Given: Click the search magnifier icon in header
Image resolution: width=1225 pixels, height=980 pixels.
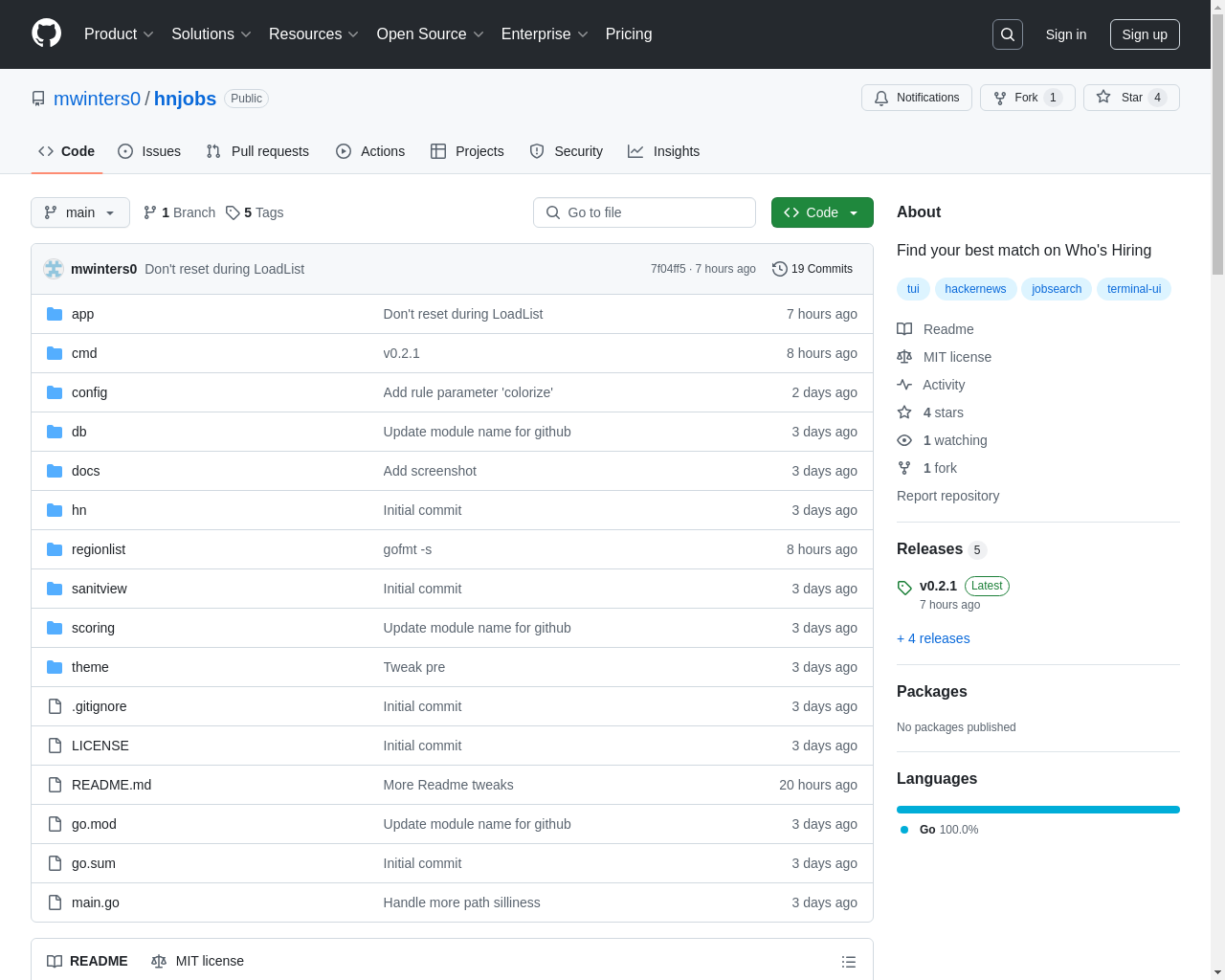Looking at the screenshot, I should click(1008, 34).
